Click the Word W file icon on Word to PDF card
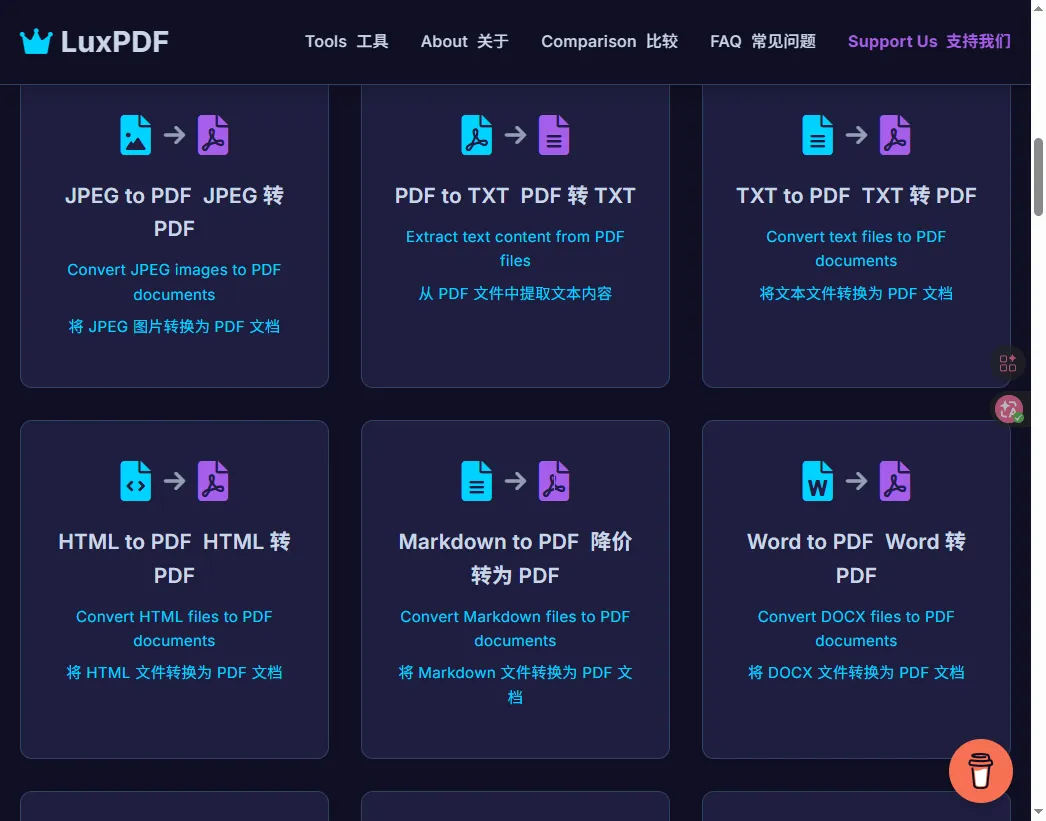 pyautogui.click(x=817, y=481)
